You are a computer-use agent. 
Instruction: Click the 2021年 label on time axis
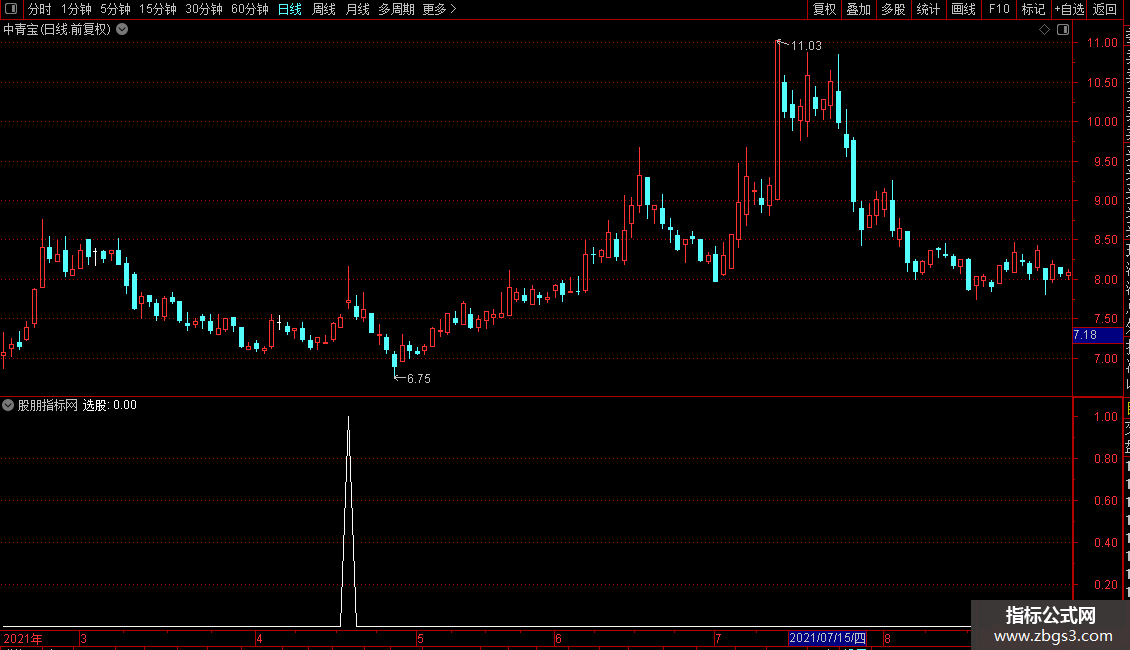[x=23, y=638]
